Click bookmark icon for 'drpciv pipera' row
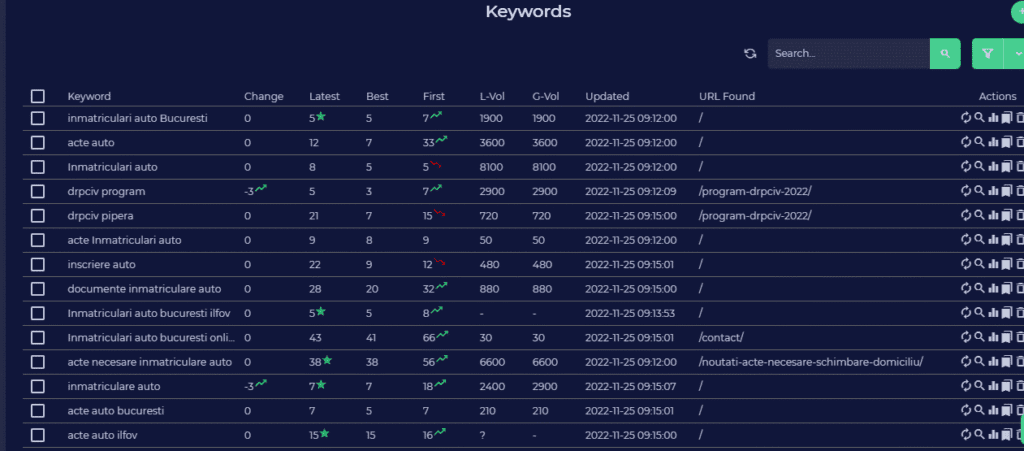 pos(1007,215)
